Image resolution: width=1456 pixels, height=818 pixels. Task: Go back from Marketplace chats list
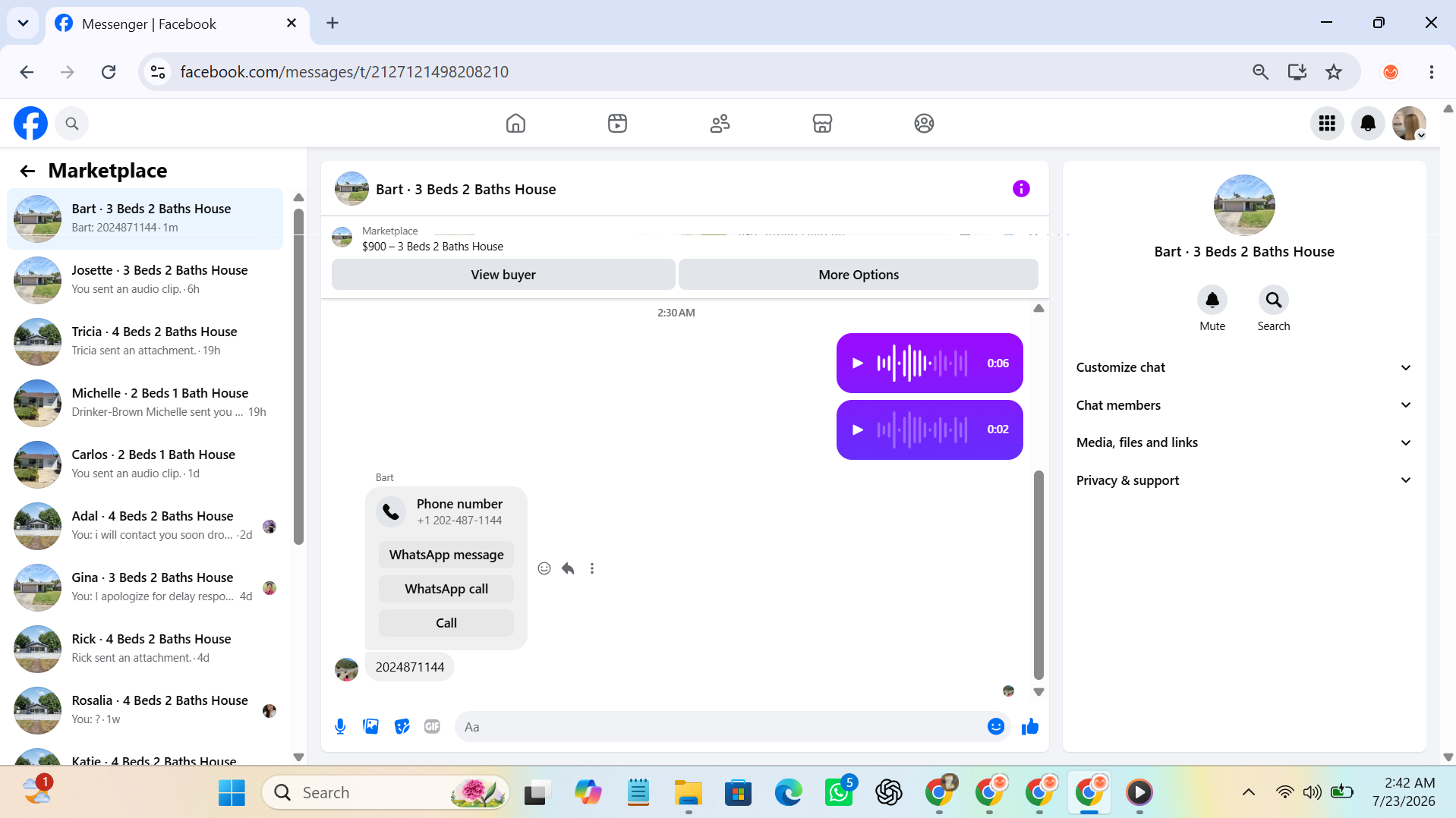(27, 171)
